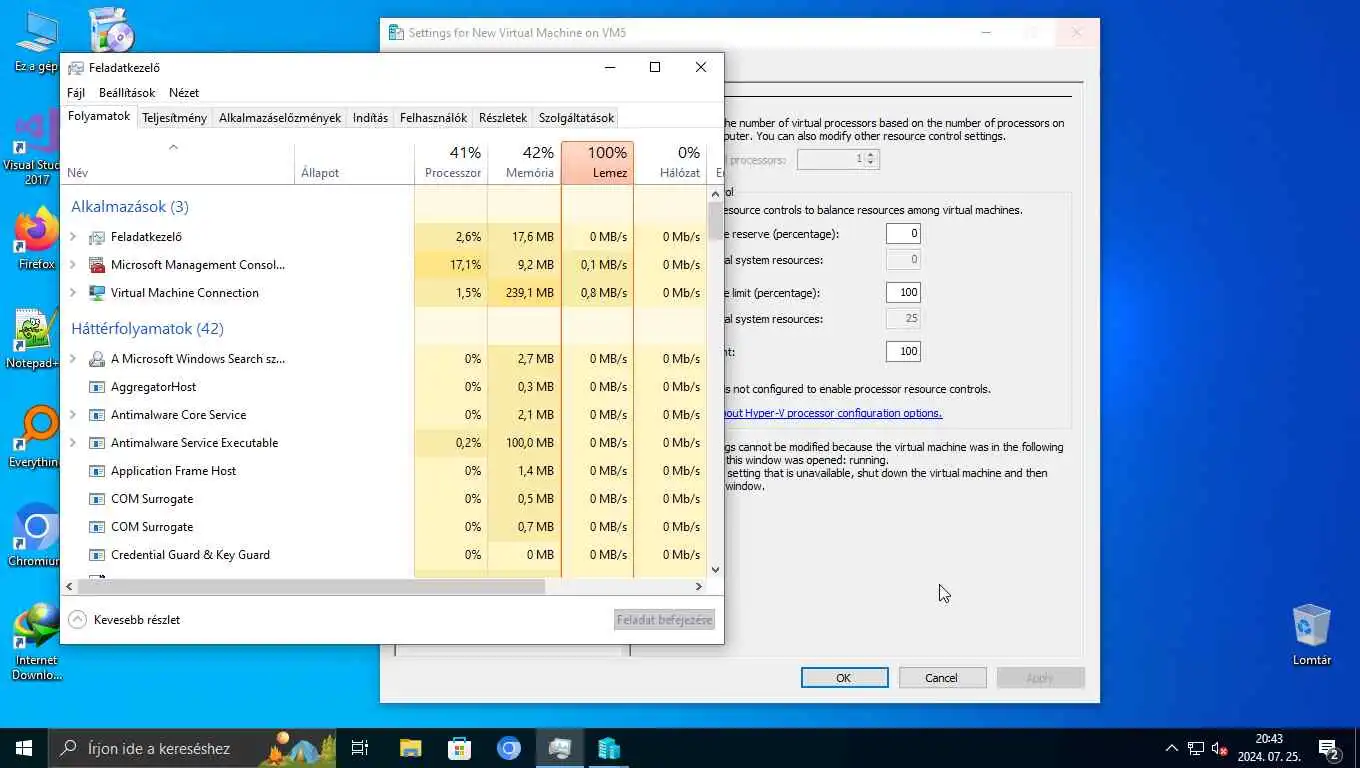Open Chromium from the taskbar

[x=509, y=748]
